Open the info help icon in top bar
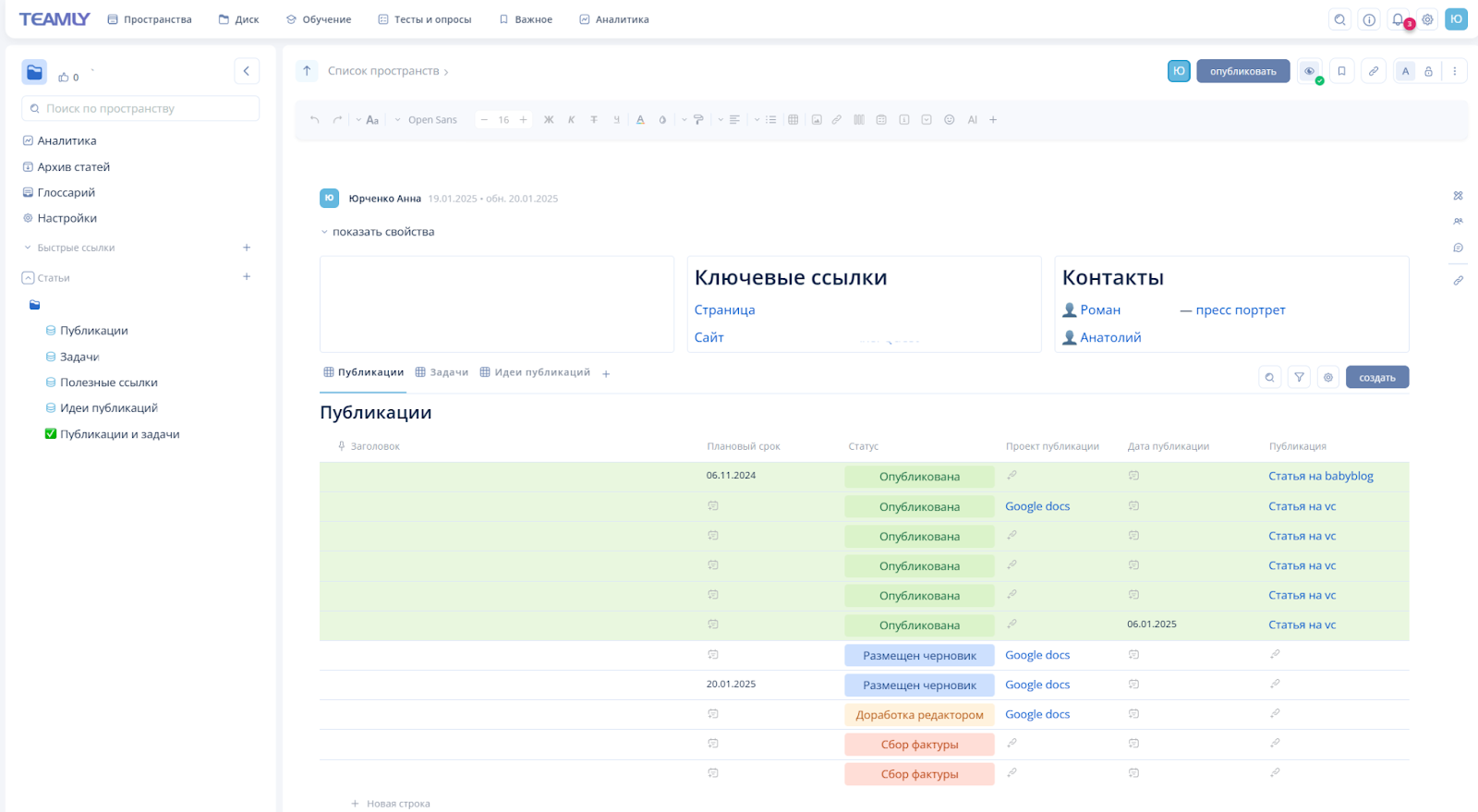The height and width of the screenshot is (812, 1478). point(1370,19)
